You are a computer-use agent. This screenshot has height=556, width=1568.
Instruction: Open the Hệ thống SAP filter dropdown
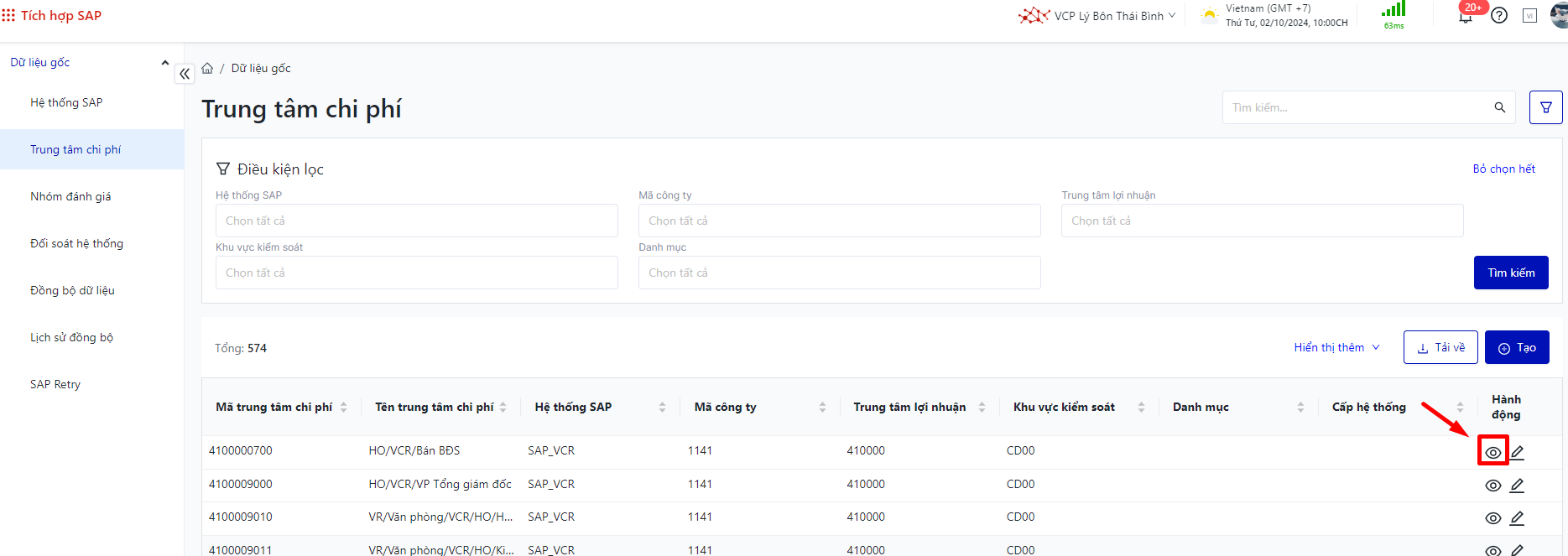pos(416,221)
